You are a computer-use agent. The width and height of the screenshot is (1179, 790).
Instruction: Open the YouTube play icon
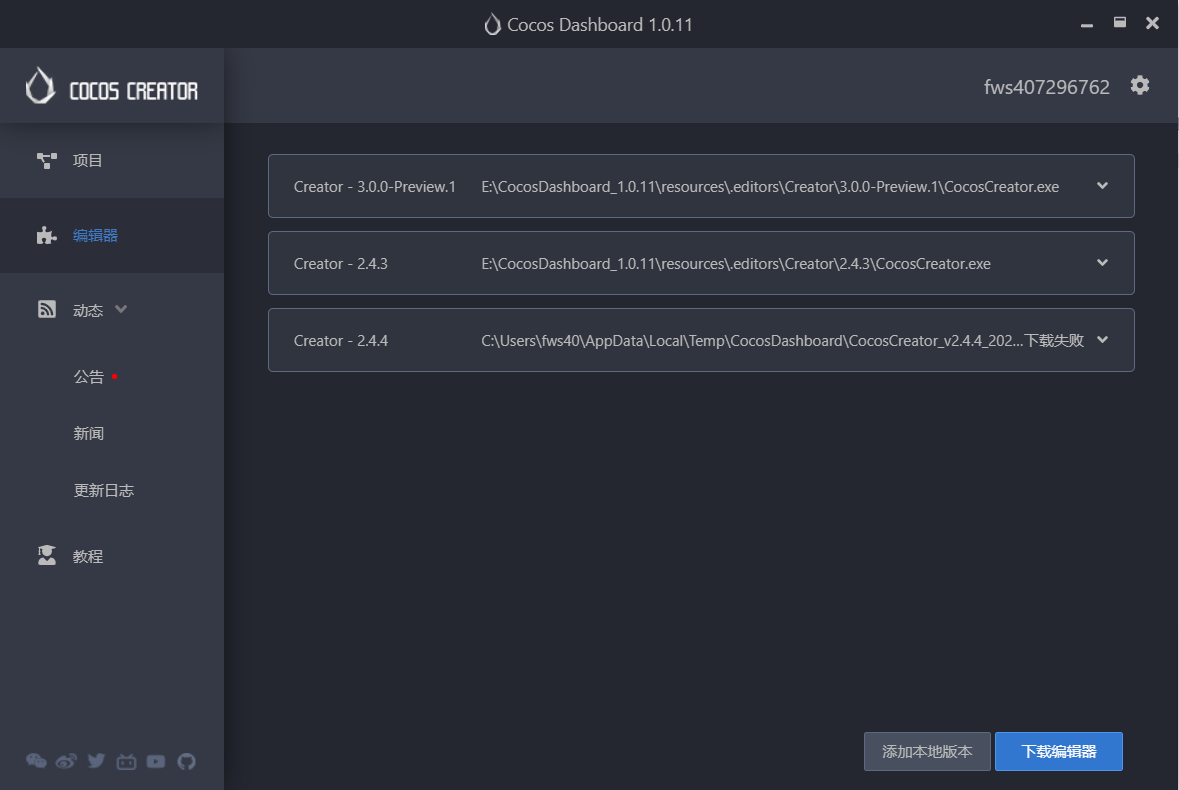[x=156, y=761]
